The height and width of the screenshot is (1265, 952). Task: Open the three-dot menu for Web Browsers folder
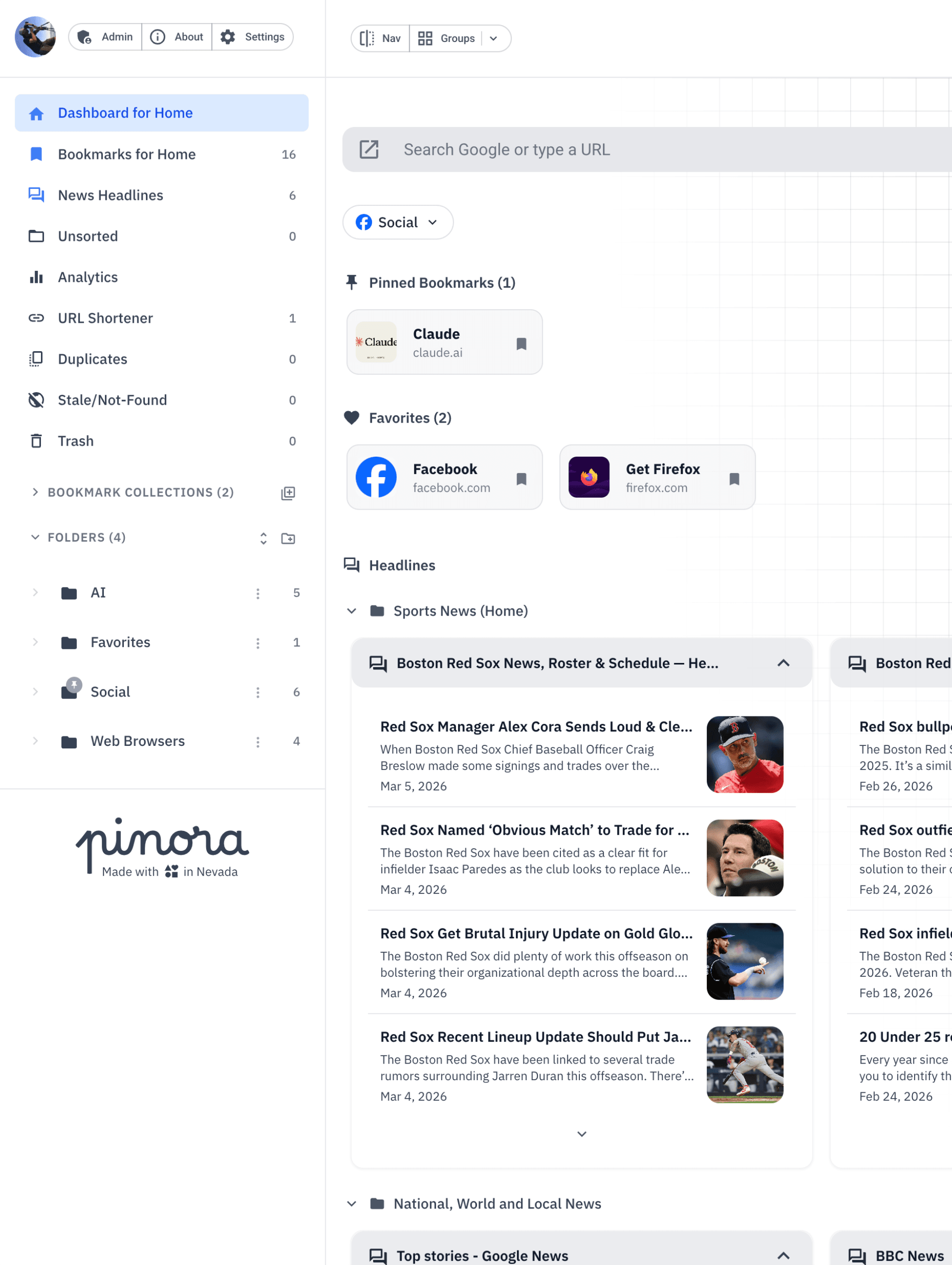pyautogui.click(x=258, y=742)
